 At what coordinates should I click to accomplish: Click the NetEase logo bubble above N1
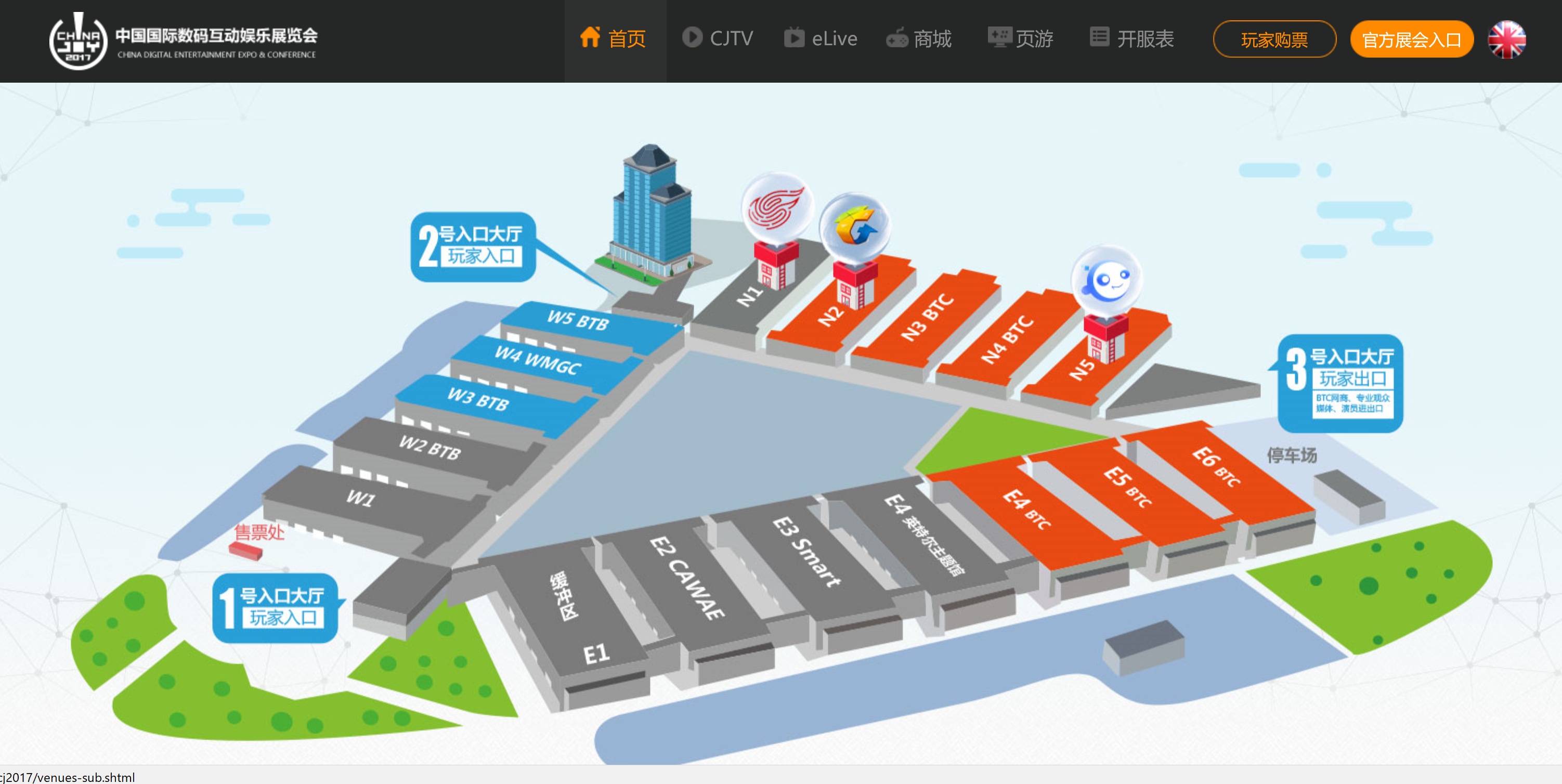pyautogui.click(x=777, y=208)
